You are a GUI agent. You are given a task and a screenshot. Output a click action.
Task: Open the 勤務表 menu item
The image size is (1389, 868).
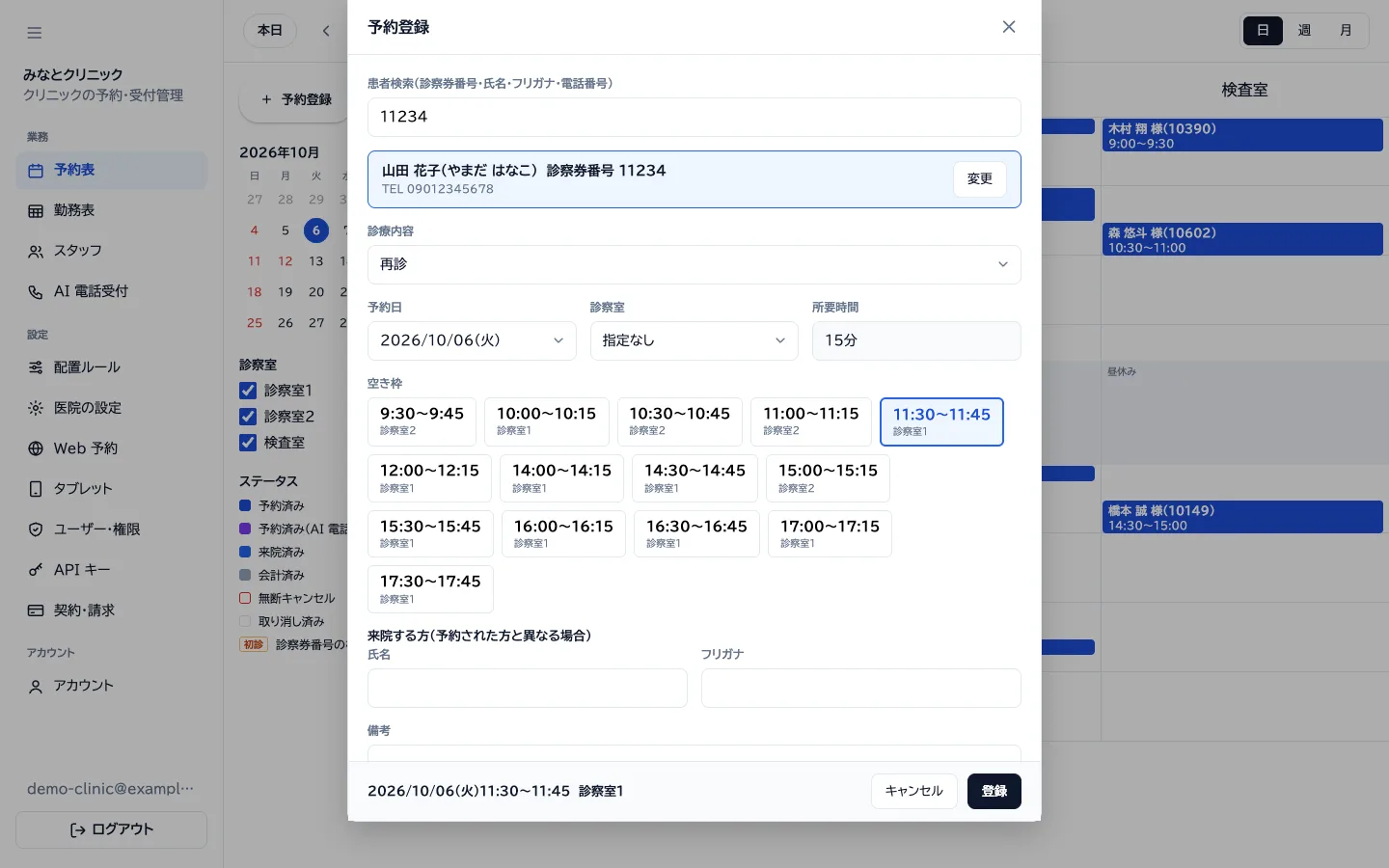(112, 211)
